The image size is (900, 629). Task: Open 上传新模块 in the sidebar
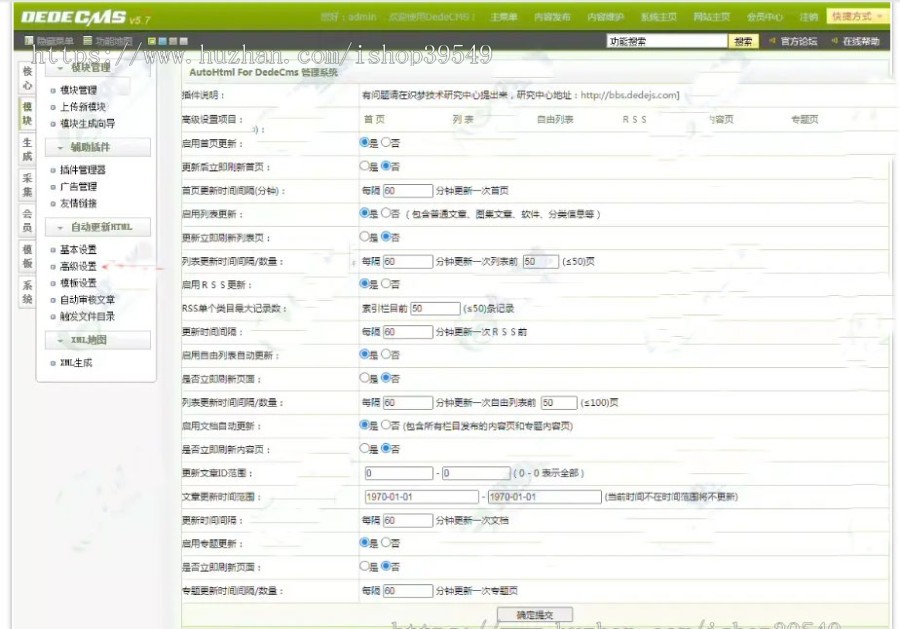(83, 107)
